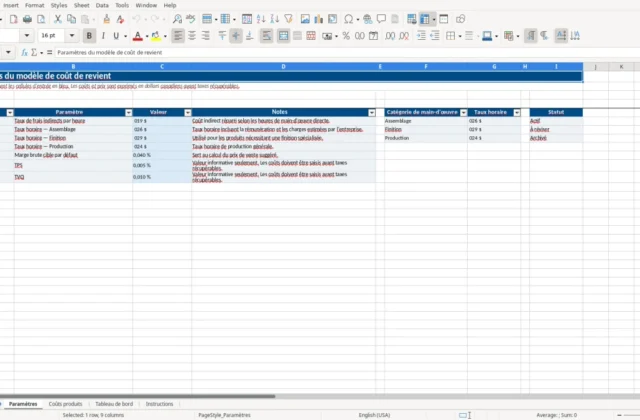Open the Name Box dropdown arrow
The image size is (640, 420).
[x=8, y=52]
